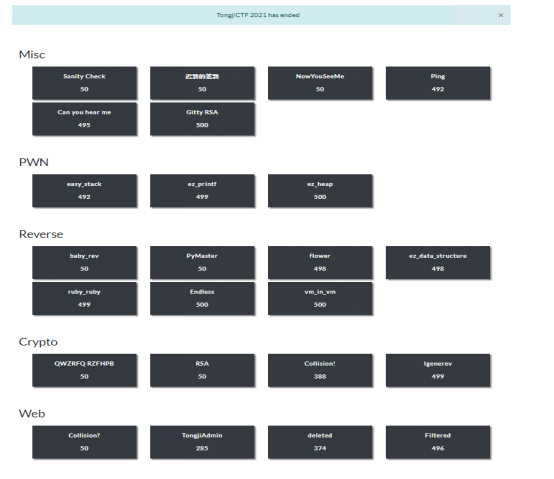The height and width of the screenshot is (479, 554).
Task: Click the Collision! 388 point challenge
Action: [320, 371]
